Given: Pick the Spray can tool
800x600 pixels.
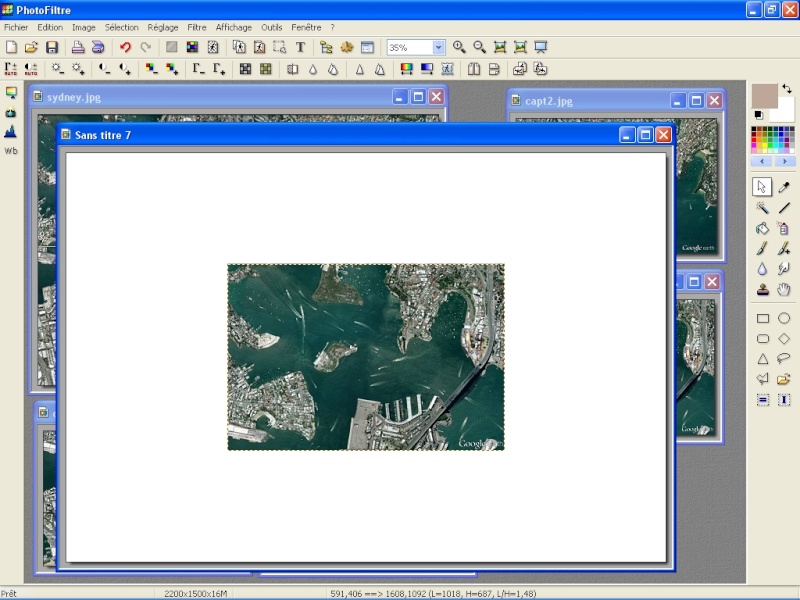Looking at the screenshot, I should pyautogui.click(x=784, y=228).
